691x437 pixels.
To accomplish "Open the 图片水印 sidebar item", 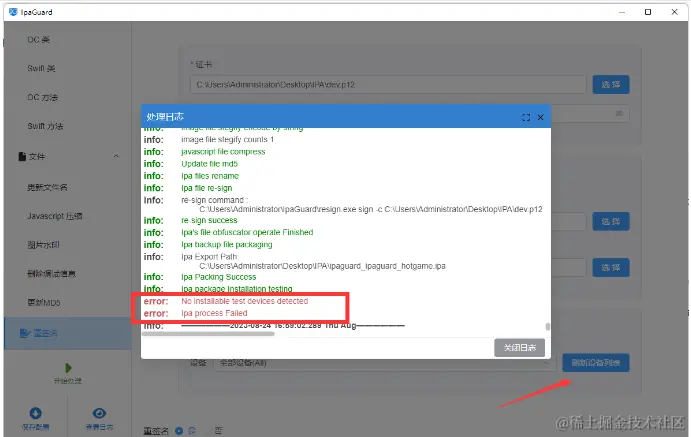I will [43, 245].
